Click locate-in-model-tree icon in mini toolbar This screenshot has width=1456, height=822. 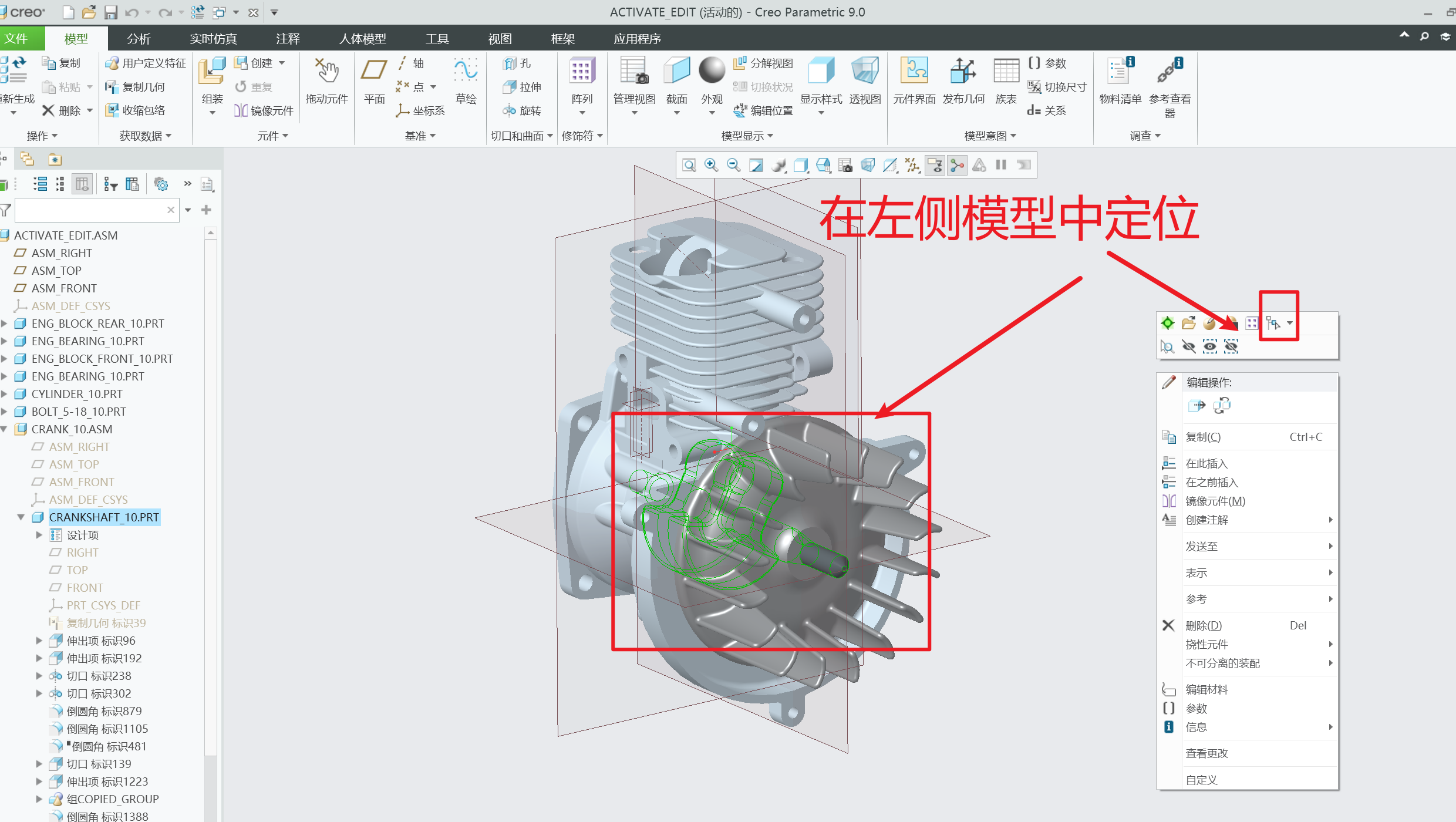1273,323
